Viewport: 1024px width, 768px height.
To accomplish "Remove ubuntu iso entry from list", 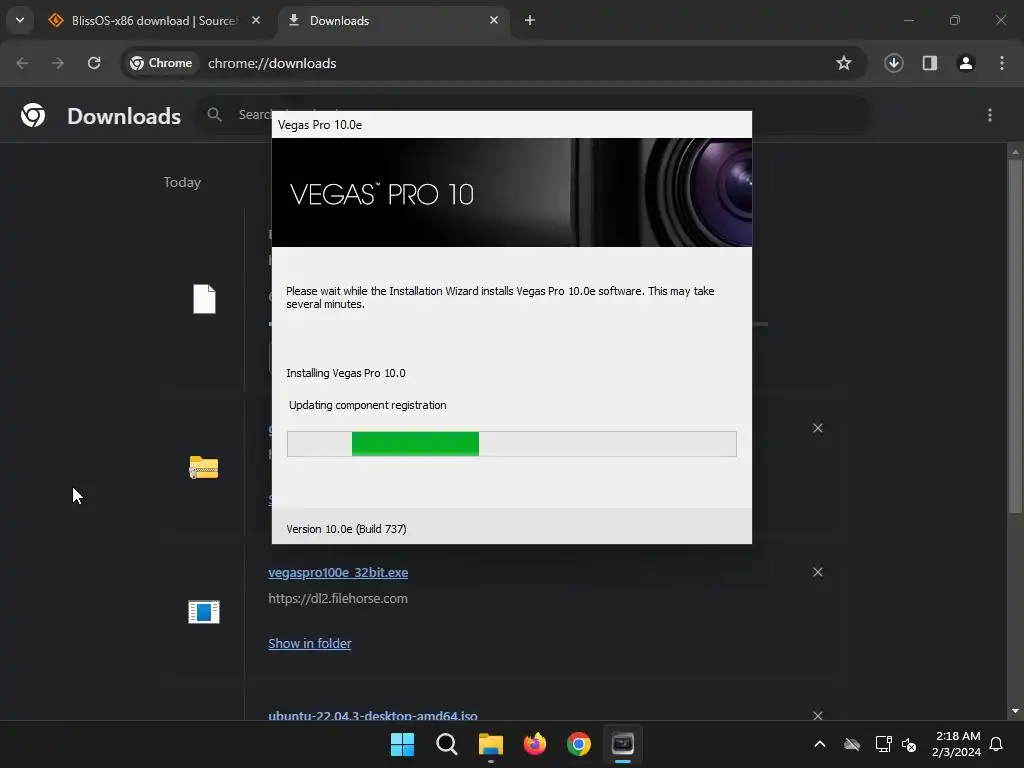I will pyautogui.click(x=818, y=715).
